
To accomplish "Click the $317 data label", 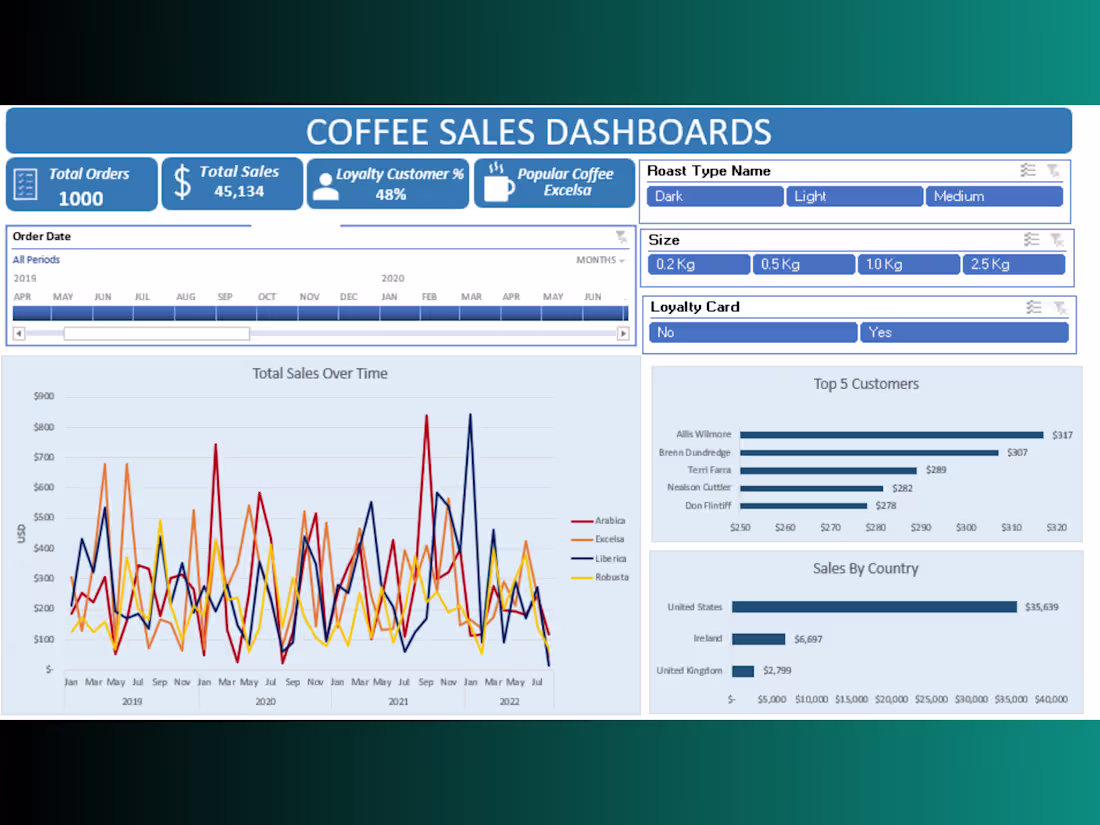I will tap(1062, 435).
